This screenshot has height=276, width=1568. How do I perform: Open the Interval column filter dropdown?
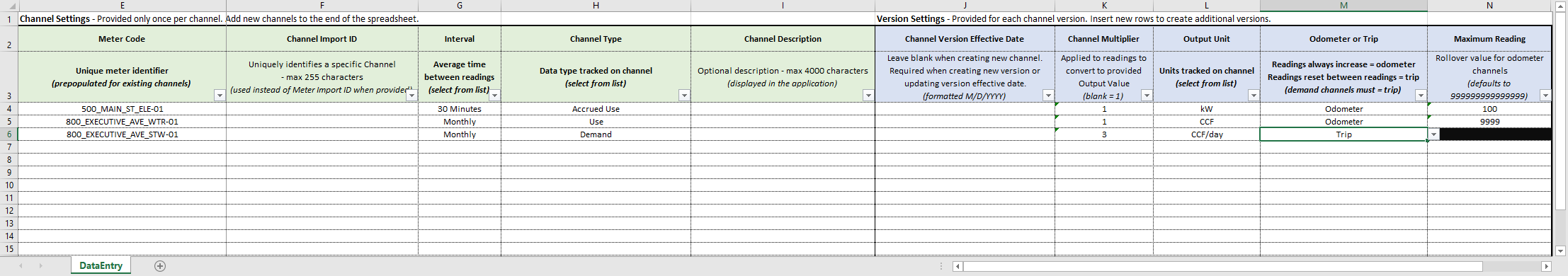click(494, 96)
